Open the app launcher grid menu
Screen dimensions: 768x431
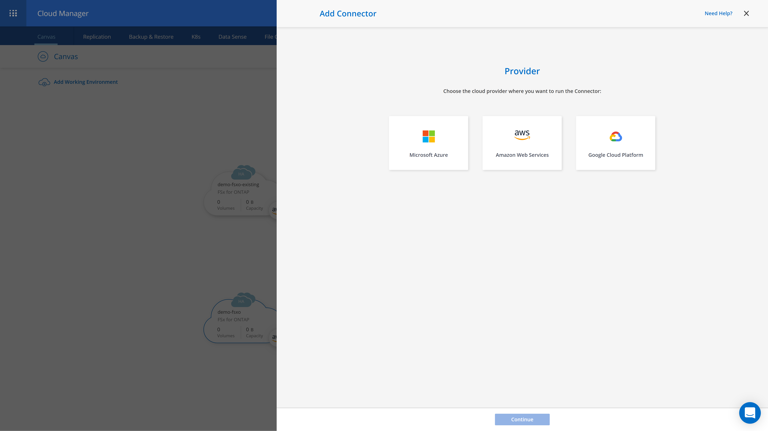pyautogui.click(x=13, y=14)
